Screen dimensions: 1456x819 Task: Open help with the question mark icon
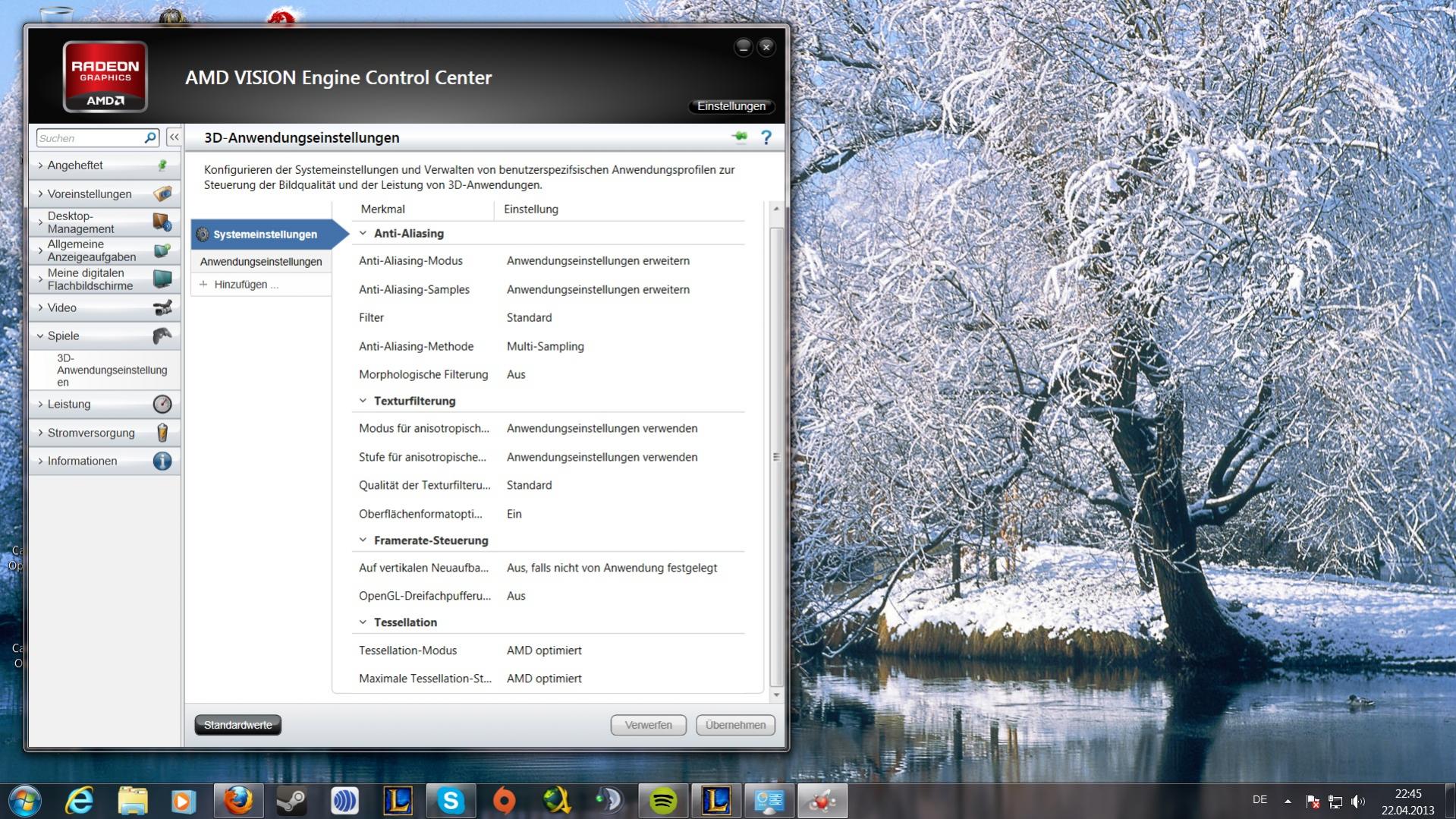point(766,137)
